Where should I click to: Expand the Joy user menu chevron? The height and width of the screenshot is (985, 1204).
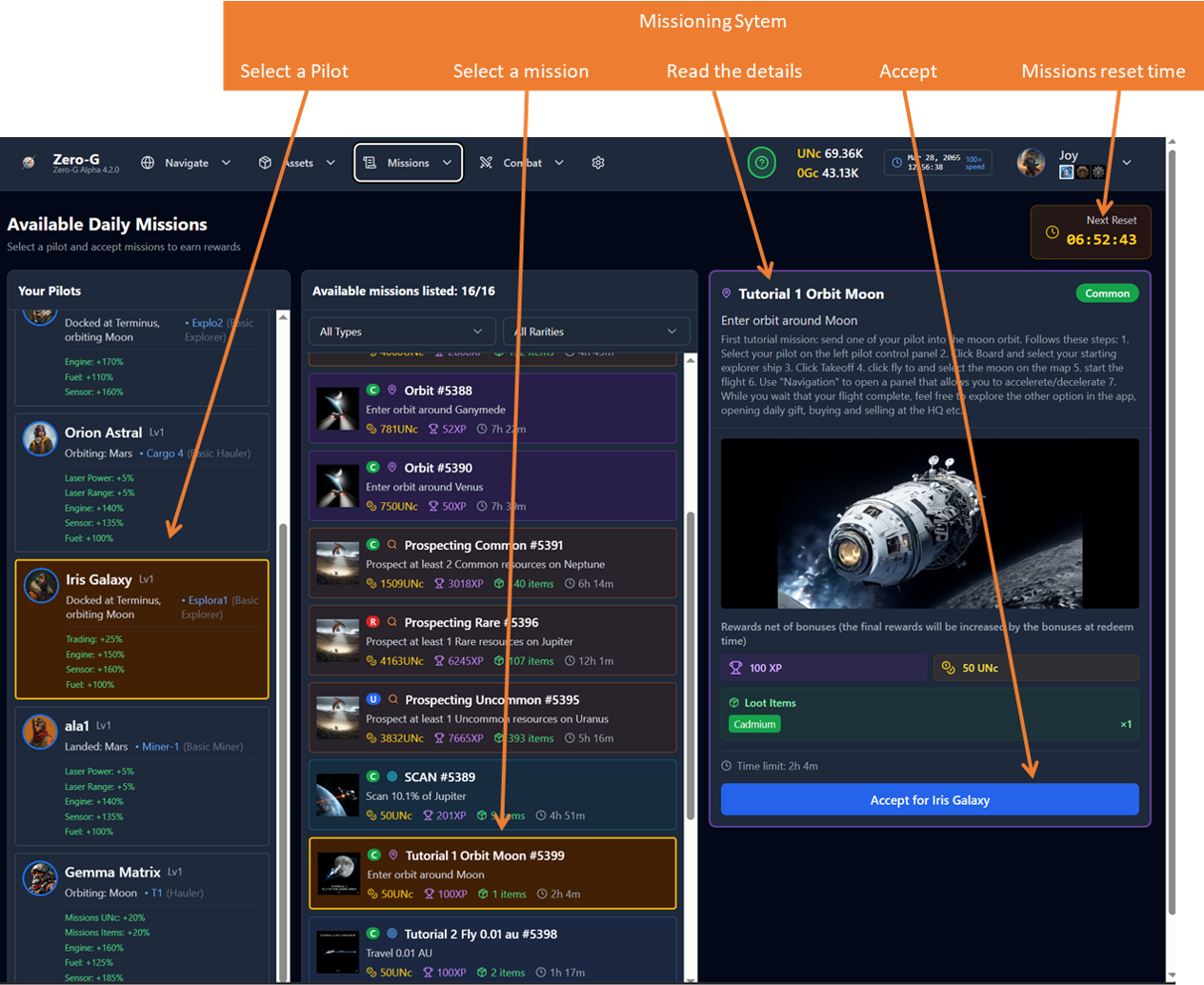coord(1127,163)
